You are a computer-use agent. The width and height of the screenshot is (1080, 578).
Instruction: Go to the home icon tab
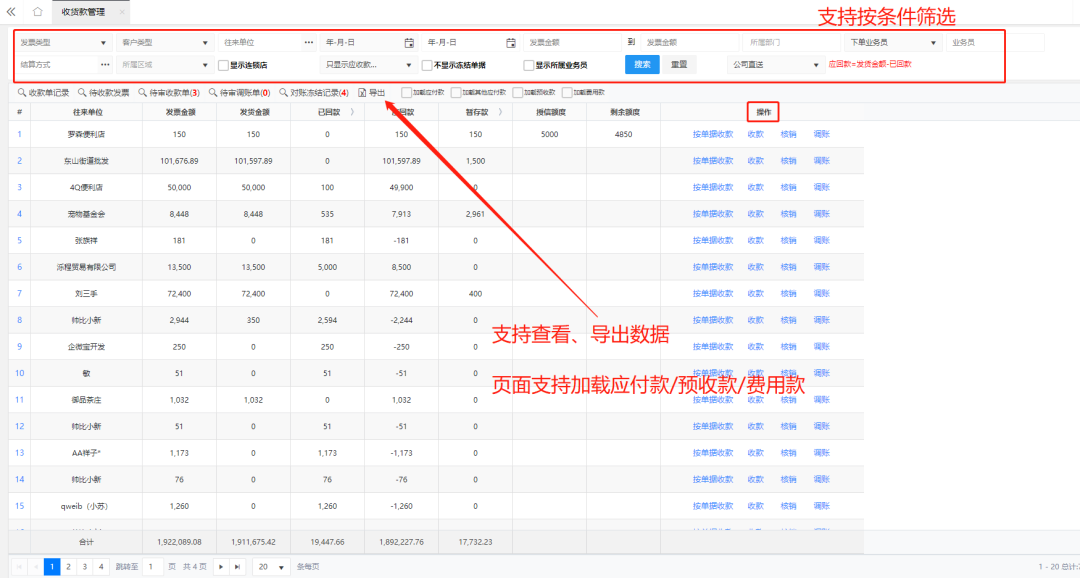pos(37,12)
